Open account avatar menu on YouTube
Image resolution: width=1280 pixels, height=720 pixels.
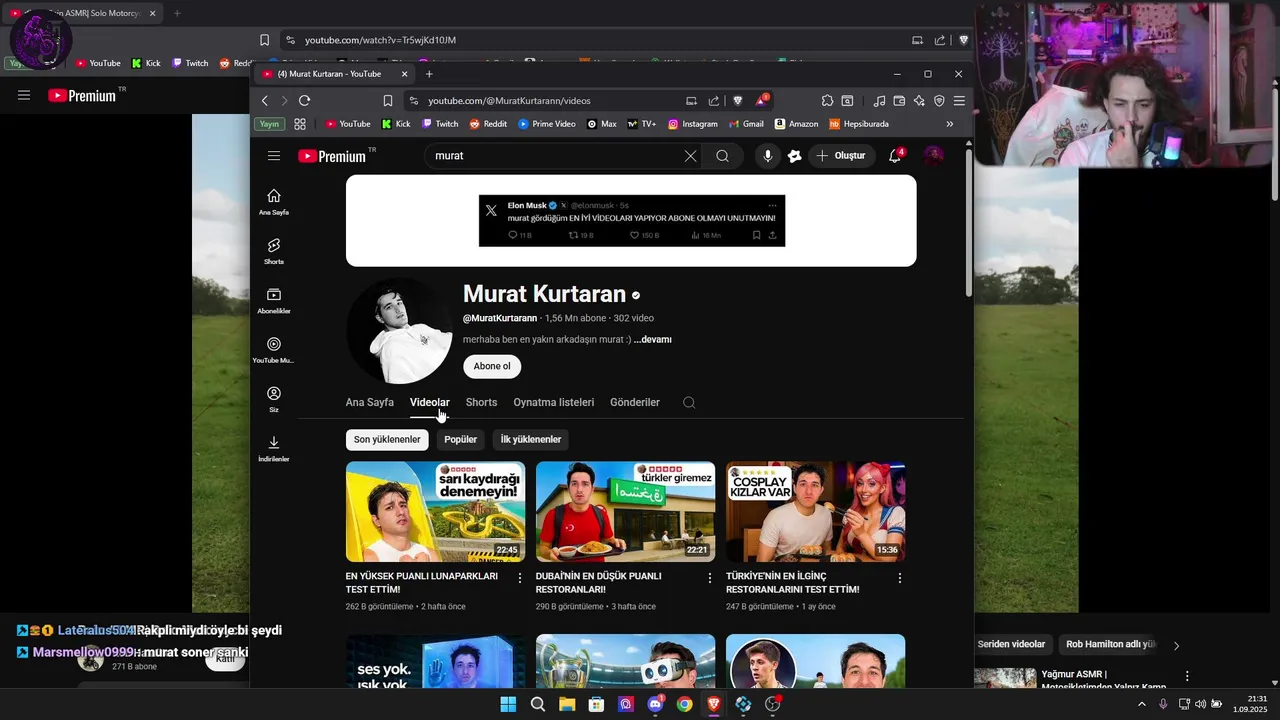click(933, 156)
